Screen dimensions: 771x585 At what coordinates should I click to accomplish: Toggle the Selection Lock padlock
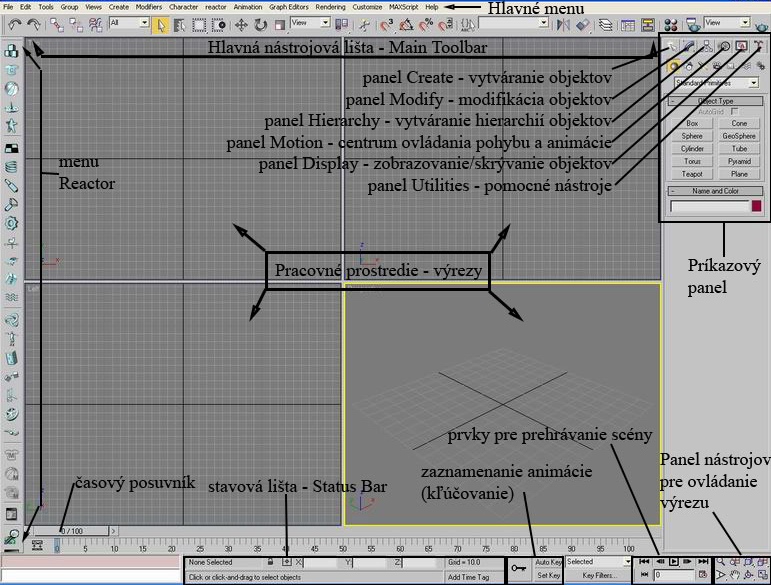[270, 561]
